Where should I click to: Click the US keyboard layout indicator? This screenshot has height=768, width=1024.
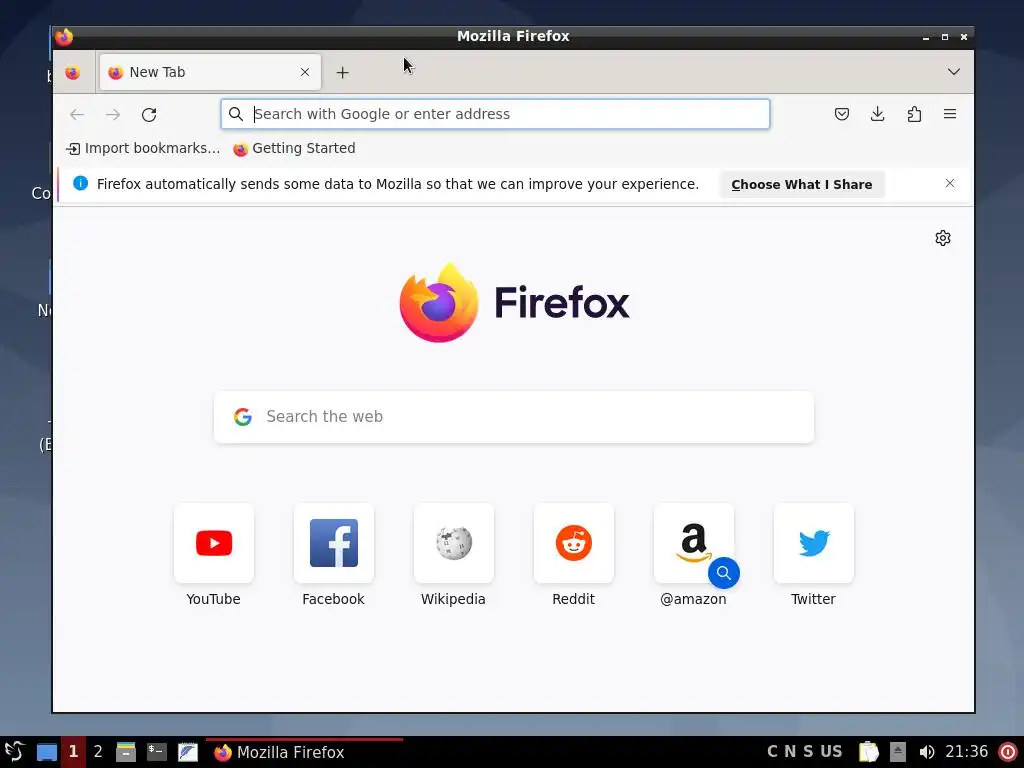pos(831,752)
